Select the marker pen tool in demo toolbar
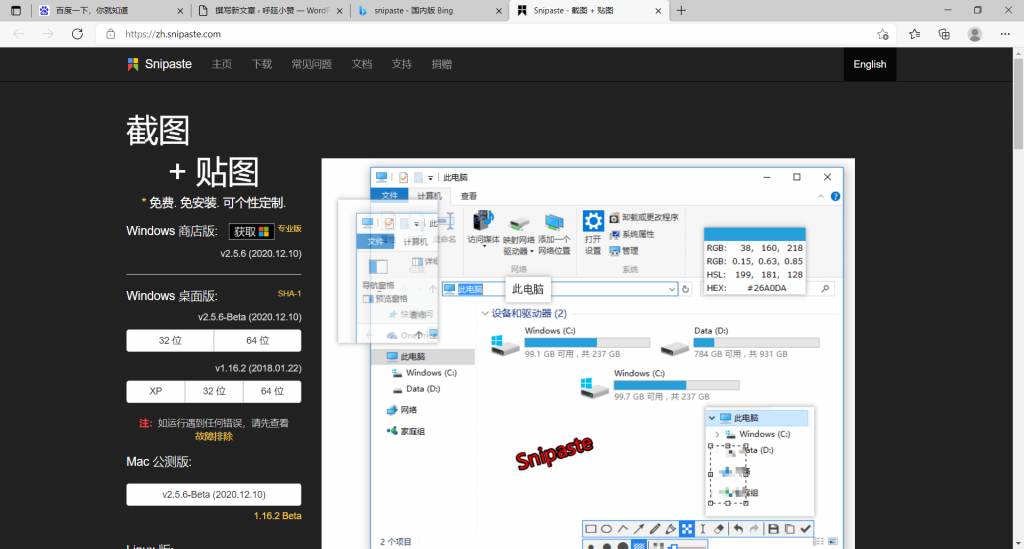Viewport: 1024px width, 549px height. 671,529
